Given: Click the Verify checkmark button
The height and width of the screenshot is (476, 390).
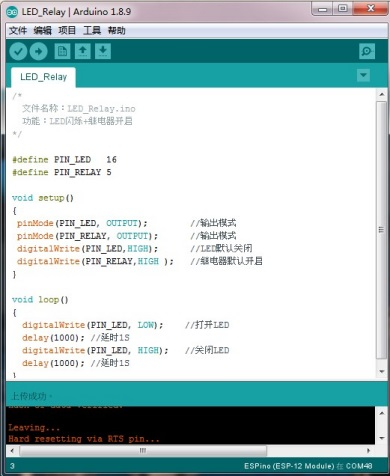Looking at the screenshot, I should coord(18,51).
